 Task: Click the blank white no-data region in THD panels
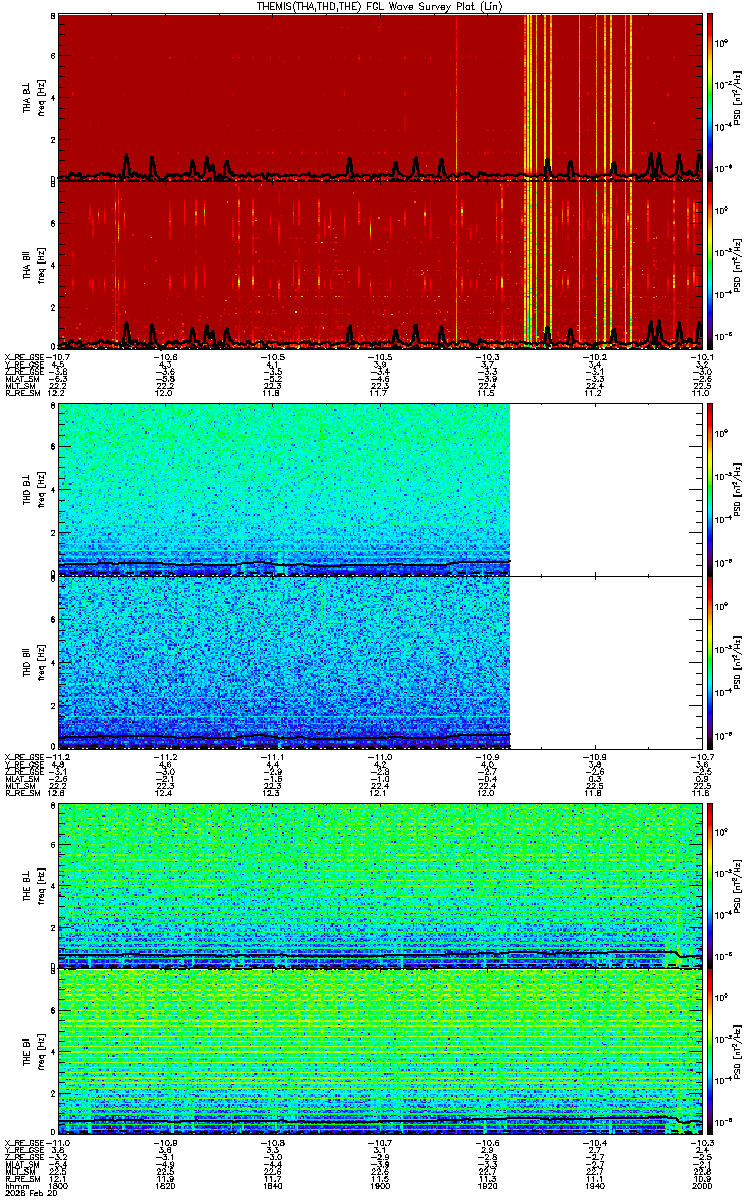606,575
